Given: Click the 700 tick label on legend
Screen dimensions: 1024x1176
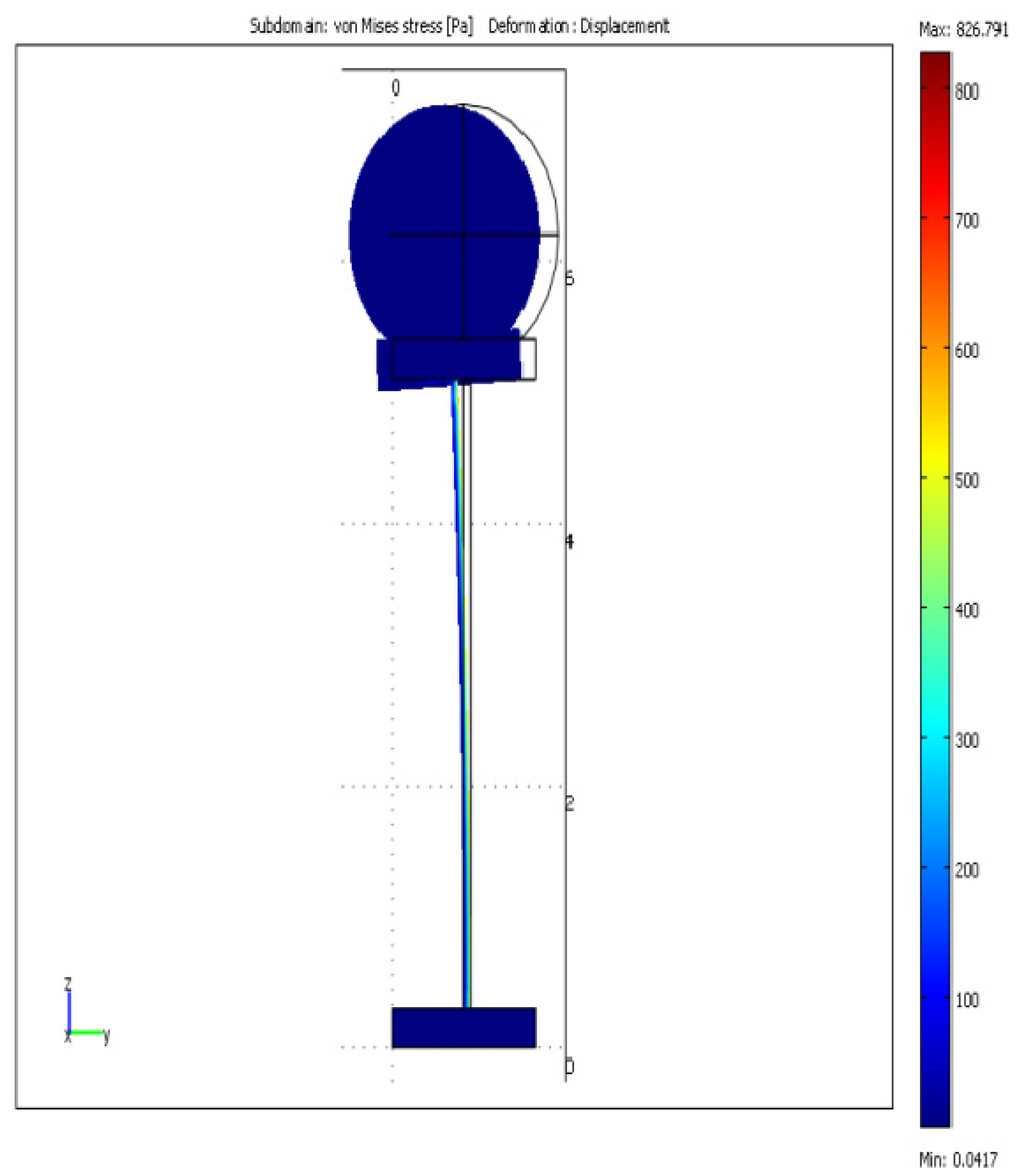Looking at the screenshot, I should (966, 220).
